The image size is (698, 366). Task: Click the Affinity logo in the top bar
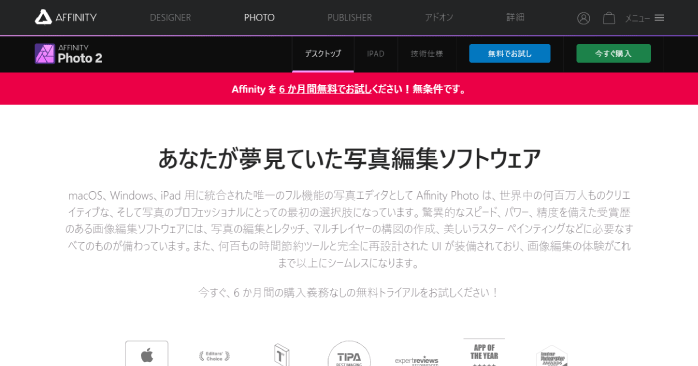pyautogui.click(x=66, y=17)
